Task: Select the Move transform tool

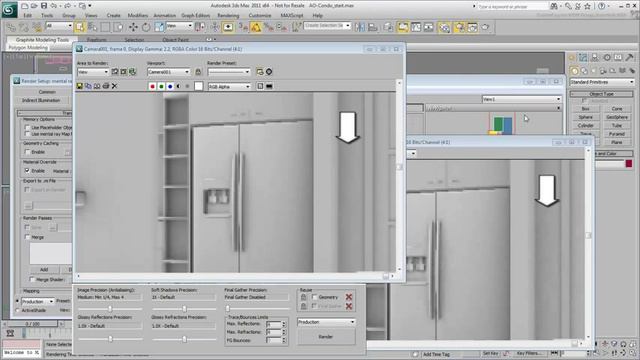Action: point(133,27)
